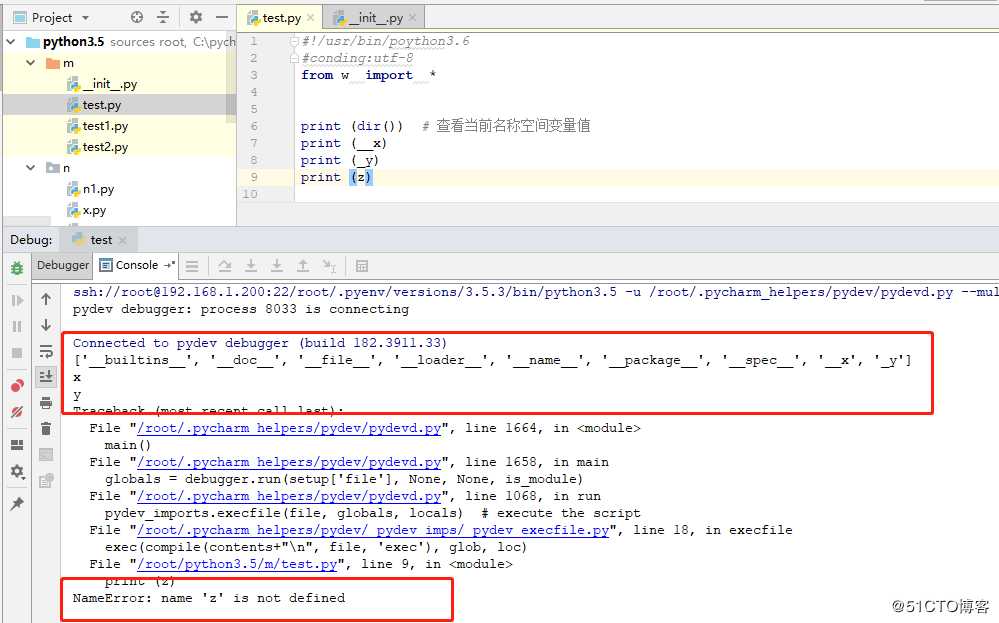999x623 pixels.
Task: Open pydevd.py link at line 1658
Action: point(289,462)
